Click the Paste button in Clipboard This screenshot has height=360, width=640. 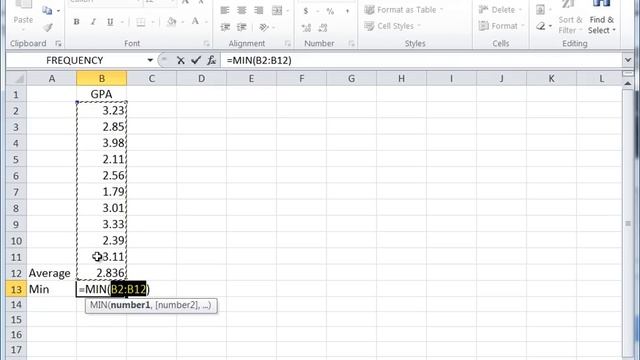(23, 17)
